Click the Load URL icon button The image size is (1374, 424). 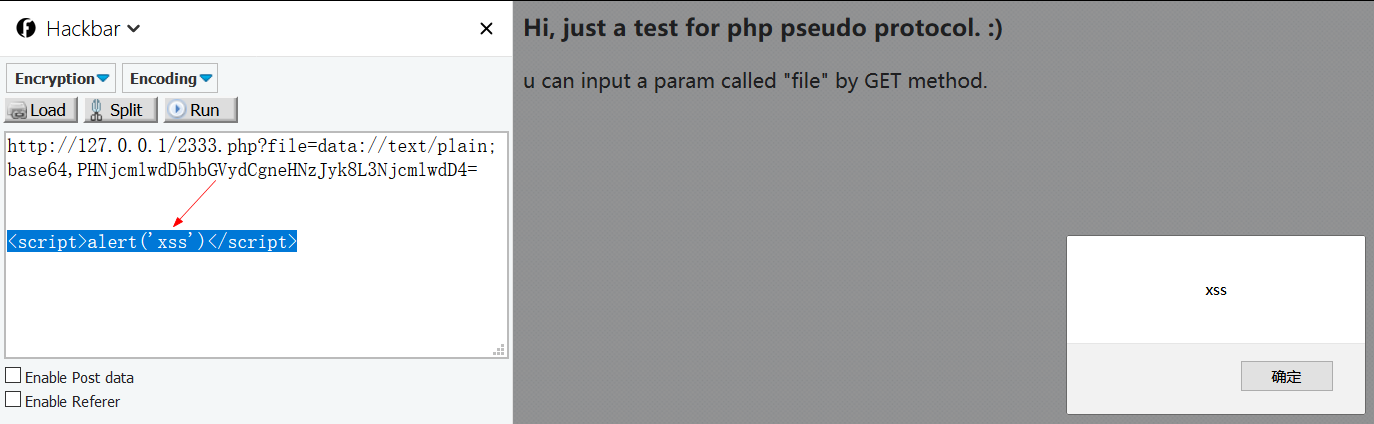[x=42, y=110]
